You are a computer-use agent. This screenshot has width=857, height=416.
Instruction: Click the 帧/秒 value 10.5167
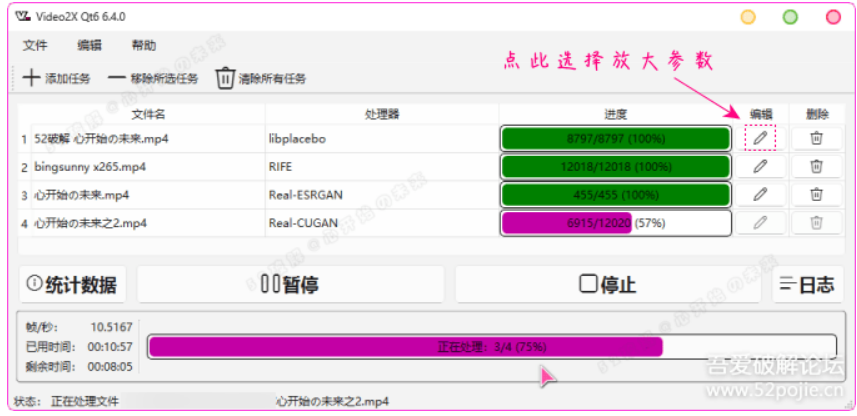click(x=111, y=327)
